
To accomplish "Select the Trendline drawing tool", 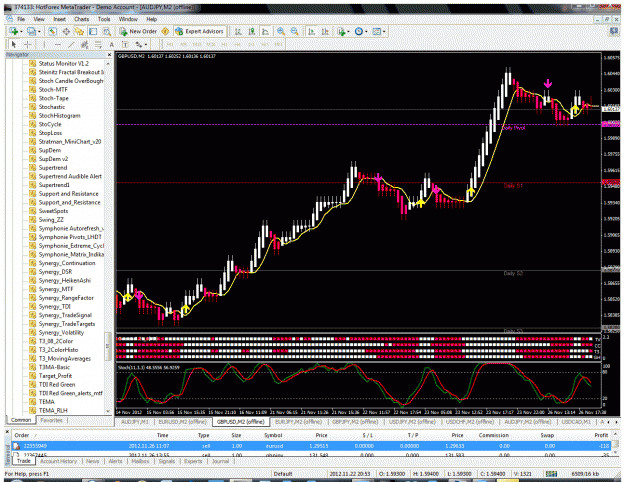I will point(71,44).
